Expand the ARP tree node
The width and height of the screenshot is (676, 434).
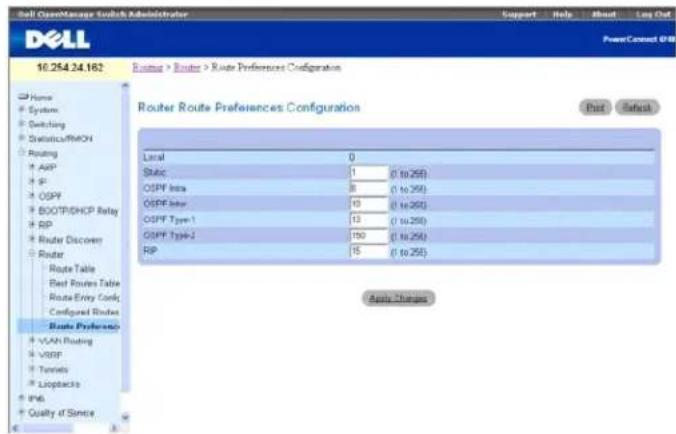(x=31, y=167)
